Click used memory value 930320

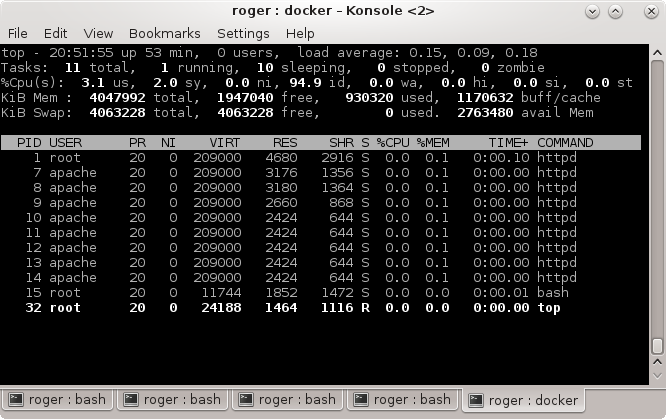pyautogui.click(x=369, y=98)
